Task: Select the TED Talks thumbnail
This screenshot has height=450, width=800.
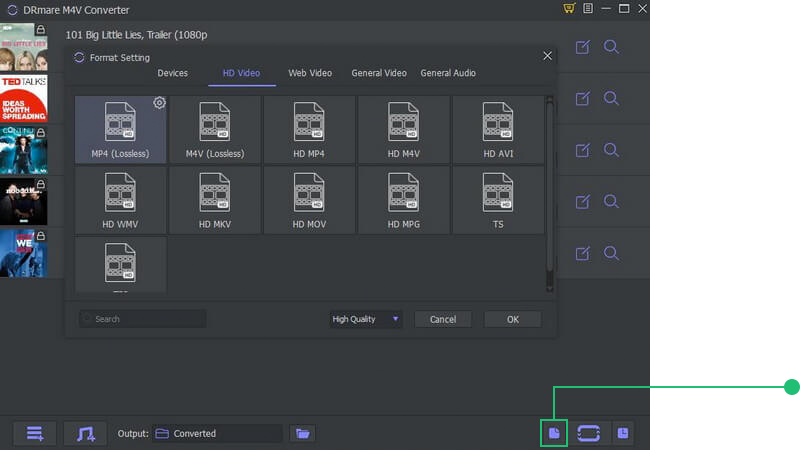Action: 24,98
